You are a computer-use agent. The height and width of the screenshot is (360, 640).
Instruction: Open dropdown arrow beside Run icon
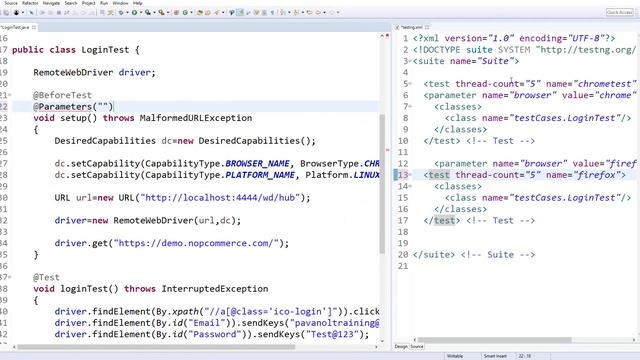coord(141,13)
